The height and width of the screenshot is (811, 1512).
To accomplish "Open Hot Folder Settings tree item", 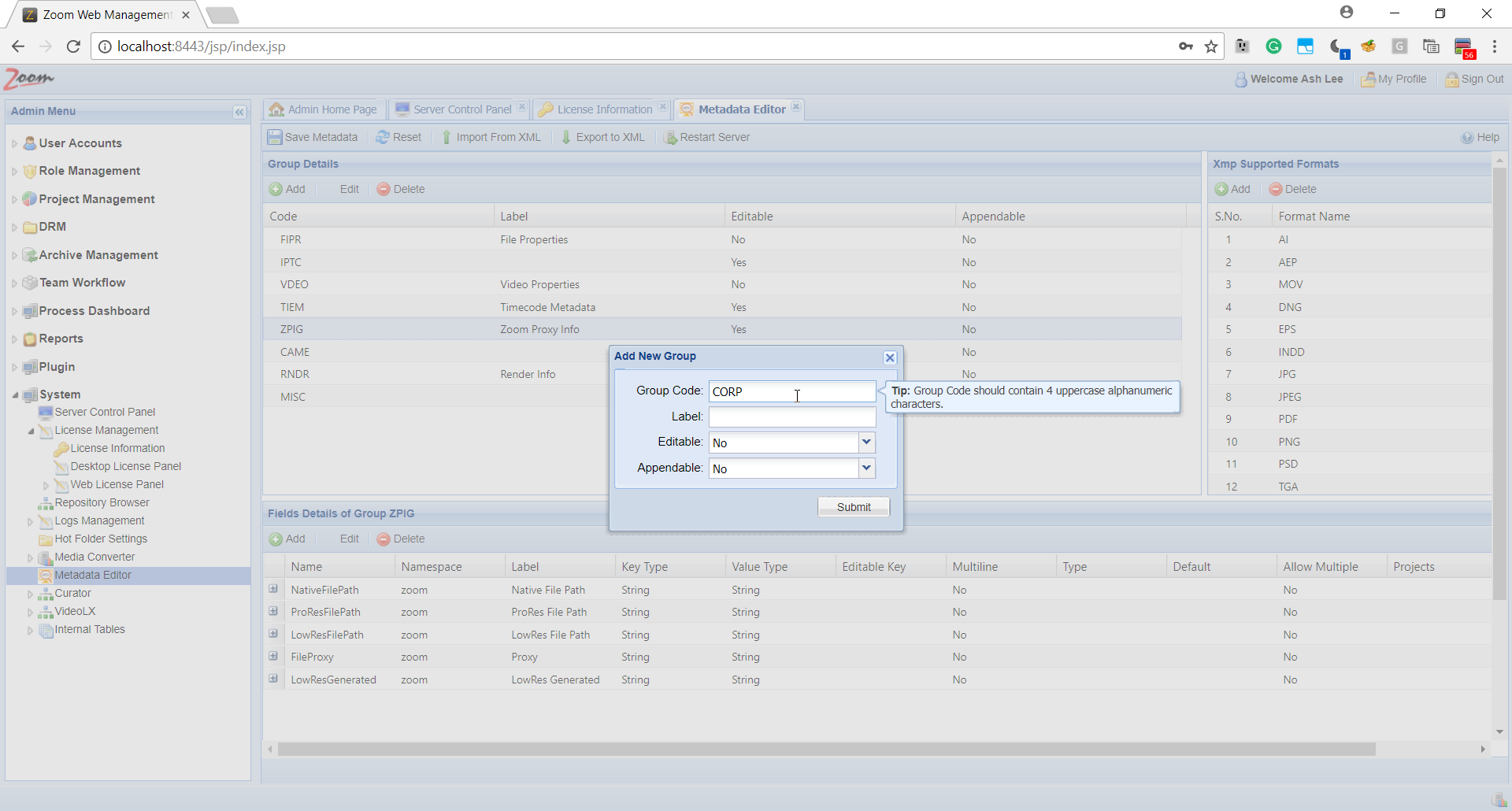I will click(101, 539).
